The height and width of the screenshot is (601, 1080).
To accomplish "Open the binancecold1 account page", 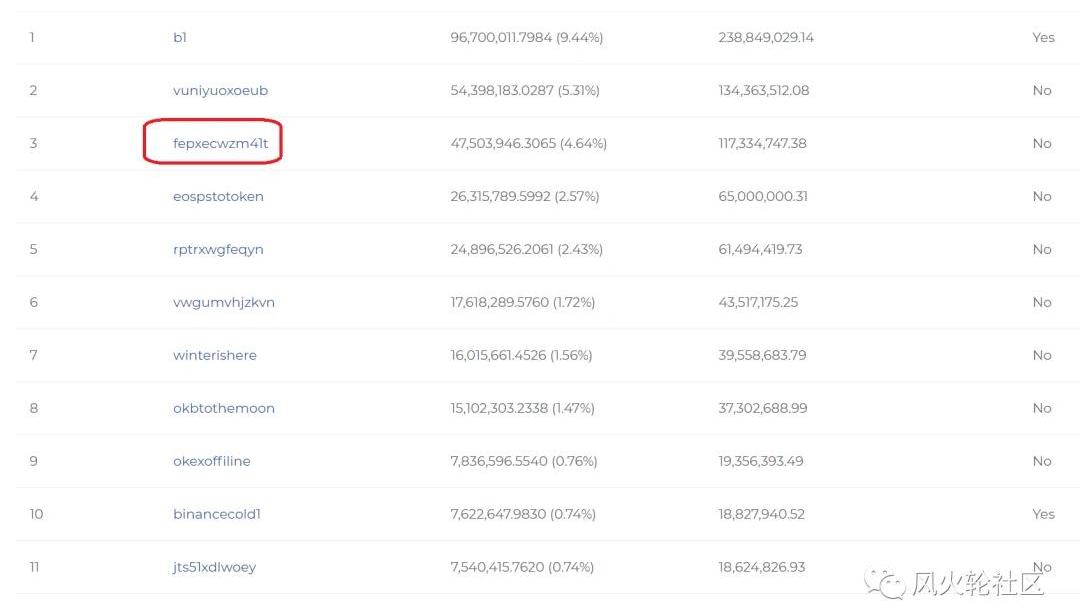I will tap(216, 515).
